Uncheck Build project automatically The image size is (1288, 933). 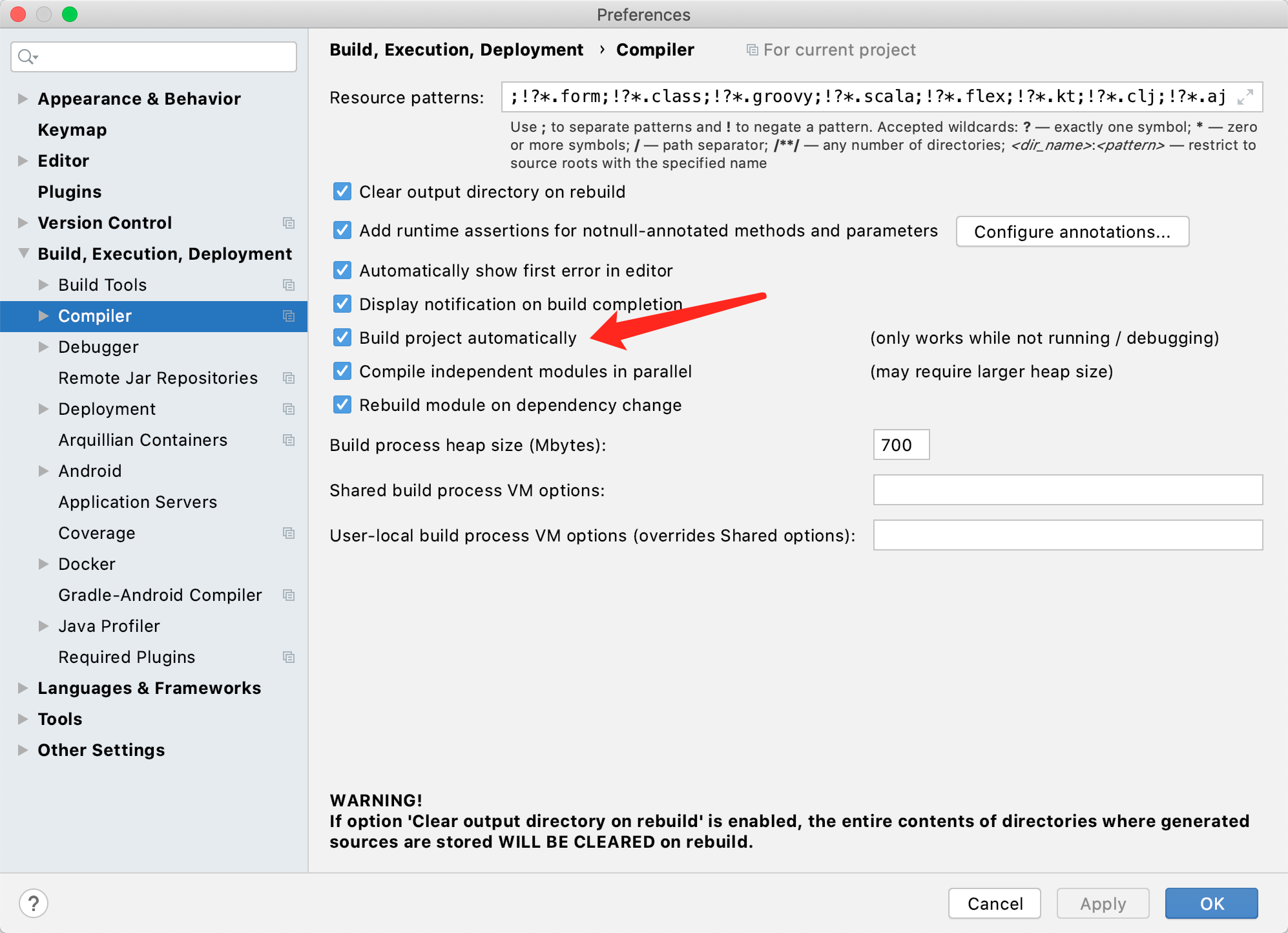342,337
